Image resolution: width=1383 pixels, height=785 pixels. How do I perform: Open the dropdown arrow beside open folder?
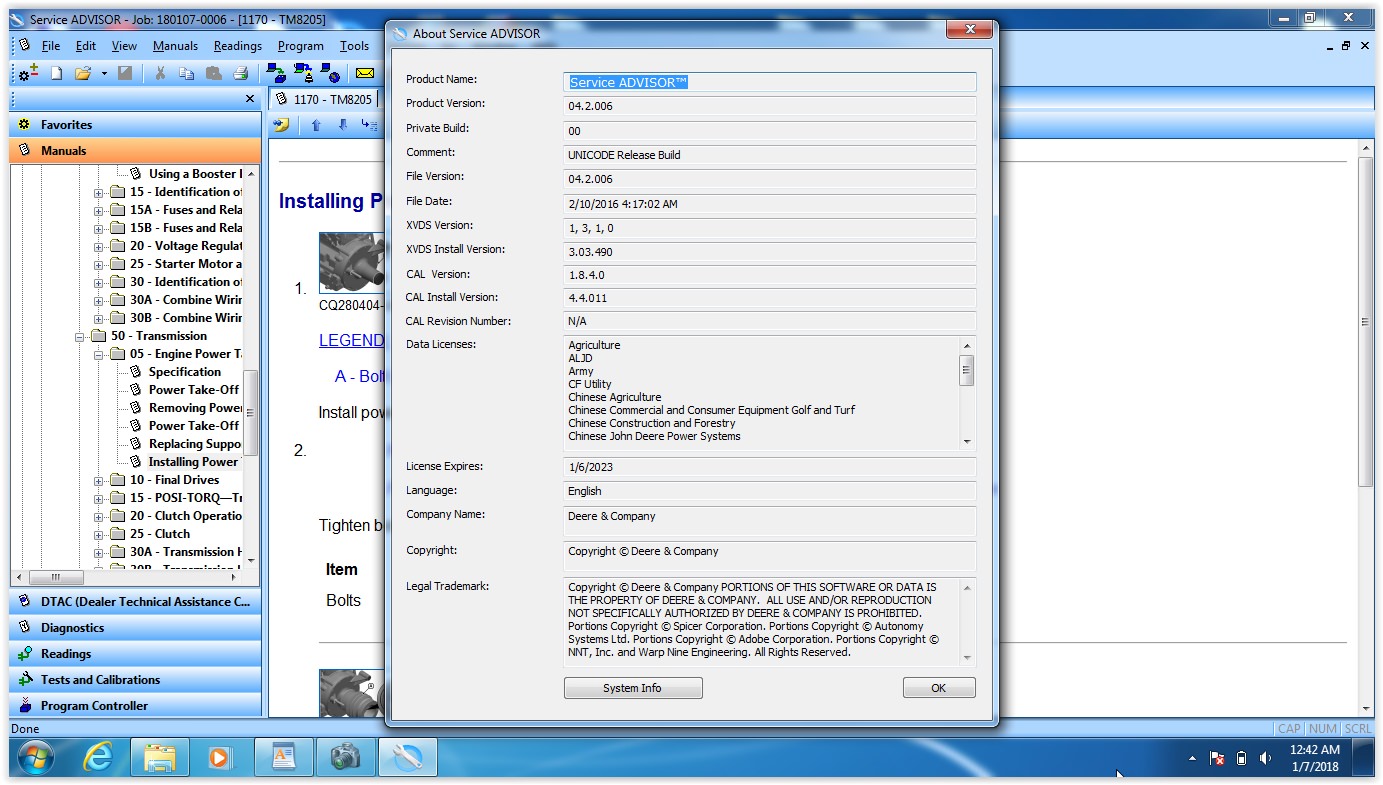[104, 73]
